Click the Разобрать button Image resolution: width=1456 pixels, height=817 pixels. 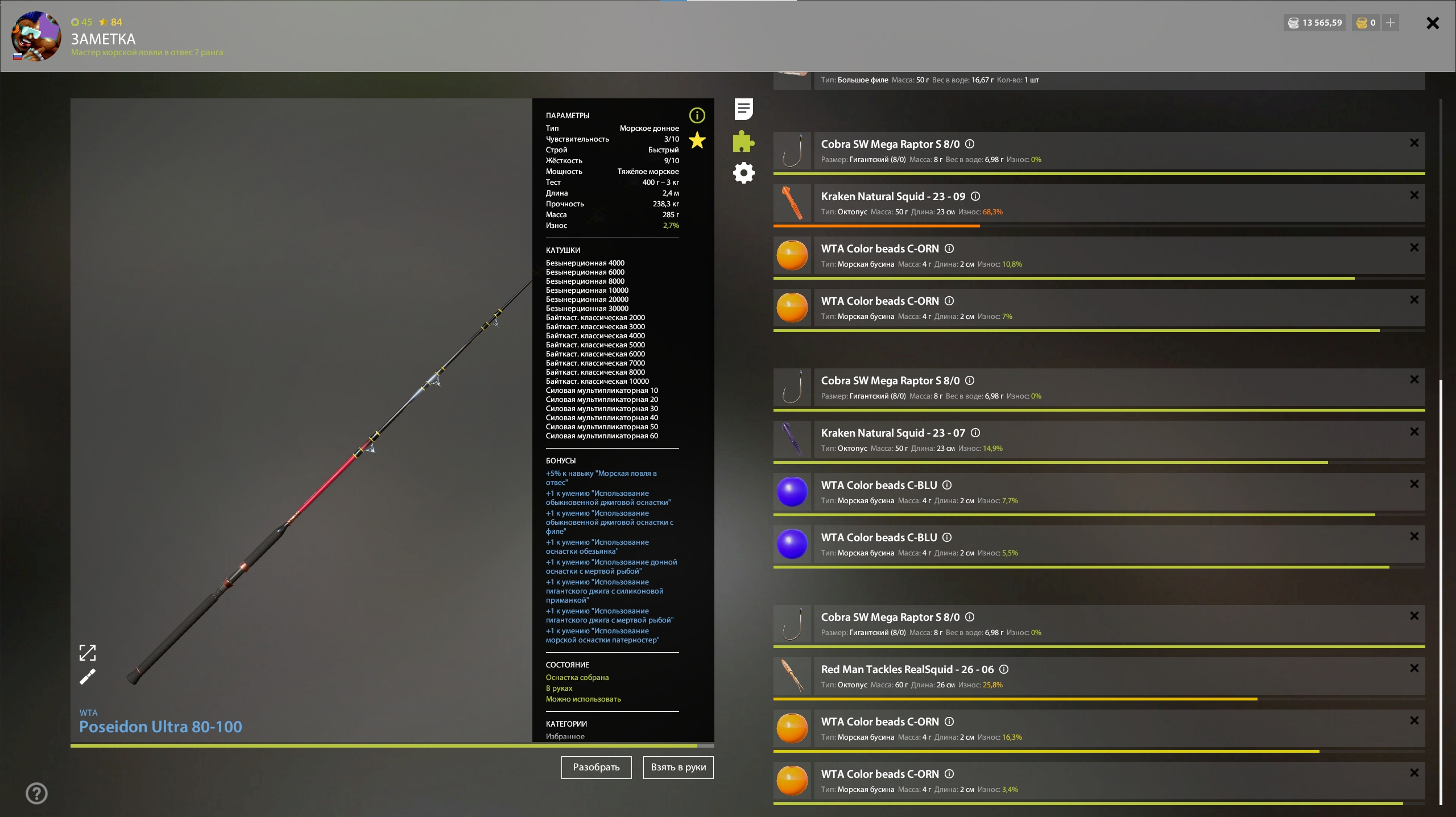pos(596,767)
